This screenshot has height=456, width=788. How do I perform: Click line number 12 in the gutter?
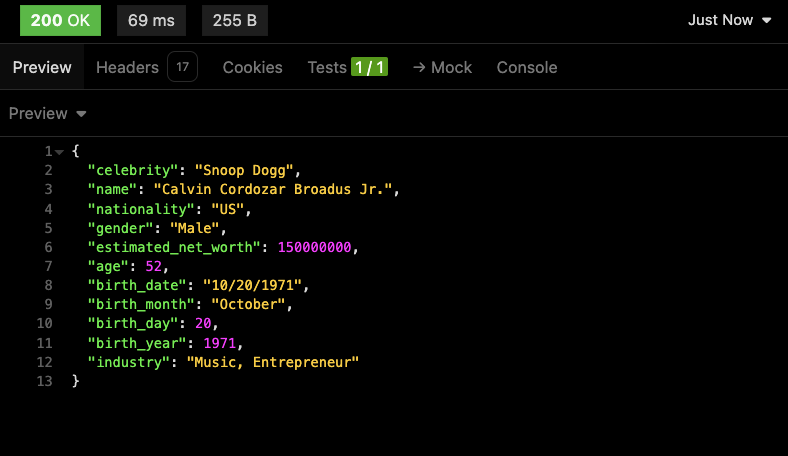[44, 362]
